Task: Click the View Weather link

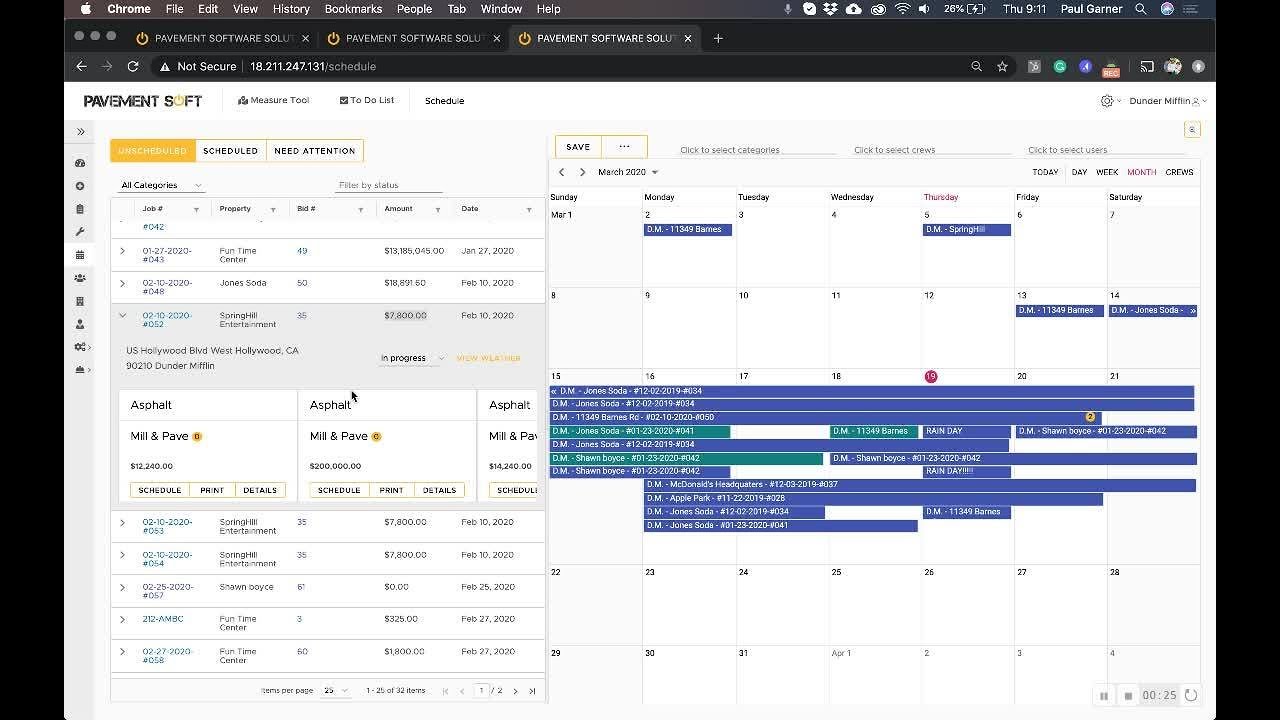Action: tap(488, 358)
